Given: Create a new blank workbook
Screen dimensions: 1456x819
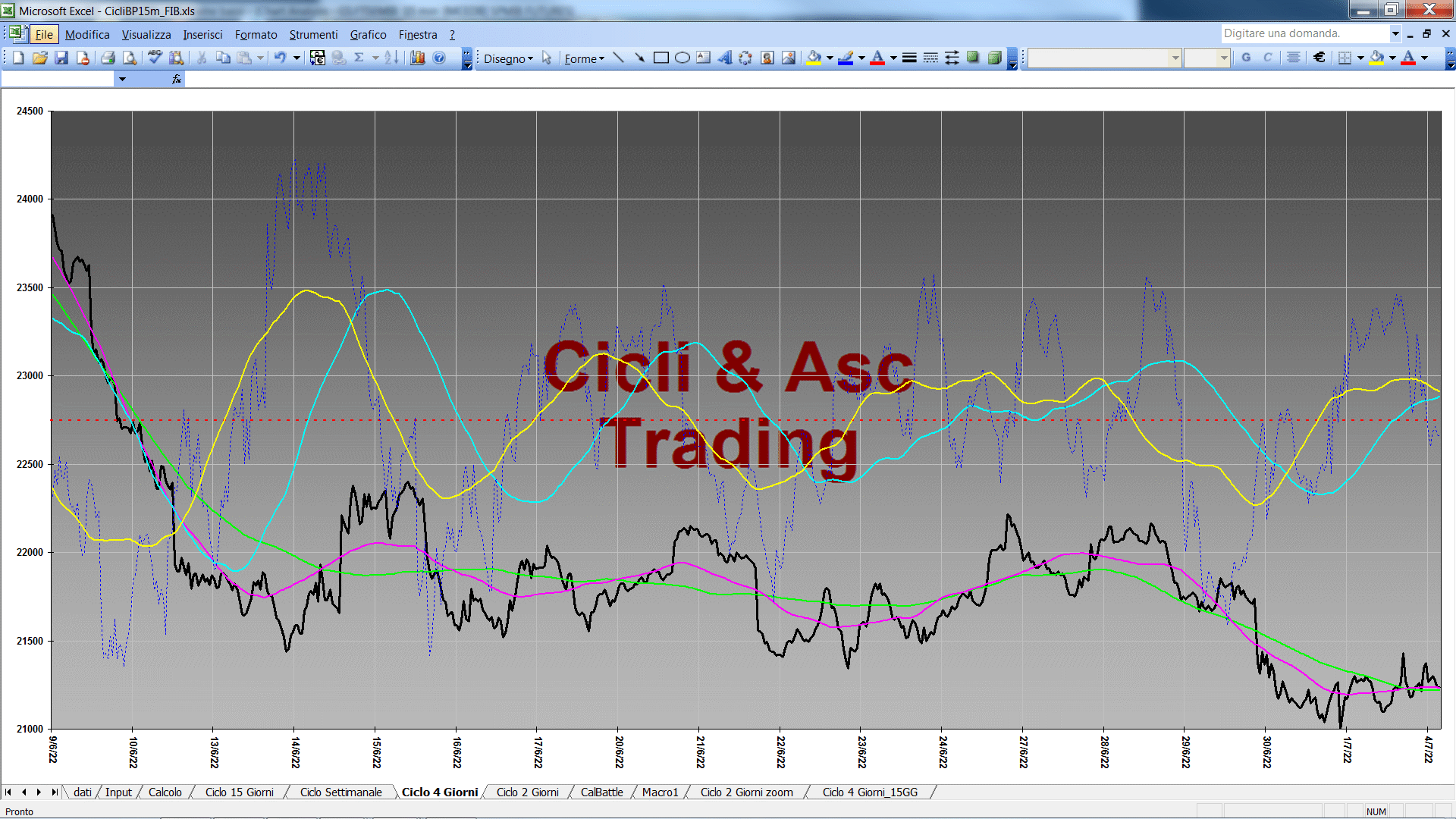Looking at the screenshot, I should pyautogui.click(x=18, y=58).
